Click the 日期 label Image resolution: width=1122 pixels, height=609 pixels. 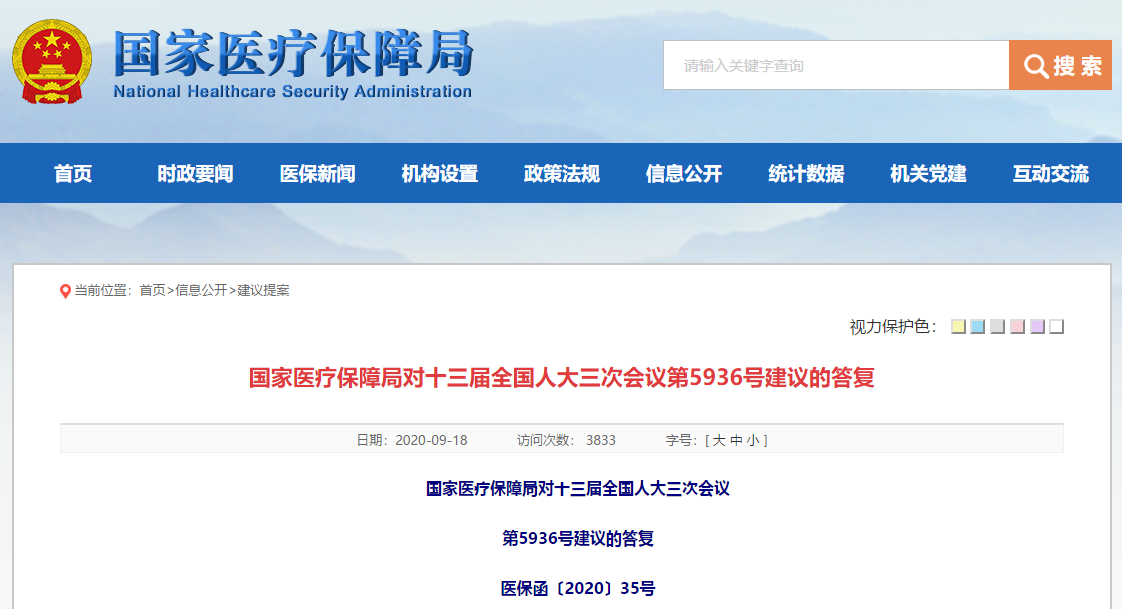tap(371, 440)
